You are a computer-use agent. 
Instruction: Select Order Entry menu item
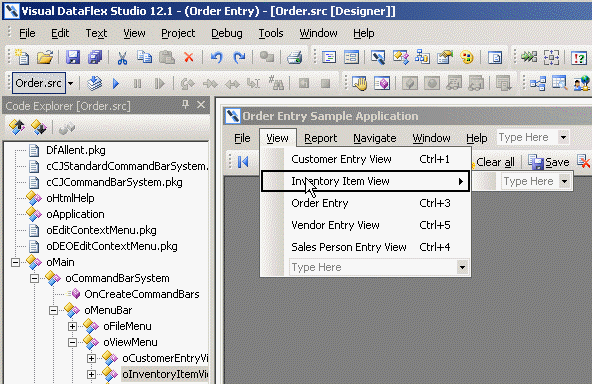coord(365,203)
